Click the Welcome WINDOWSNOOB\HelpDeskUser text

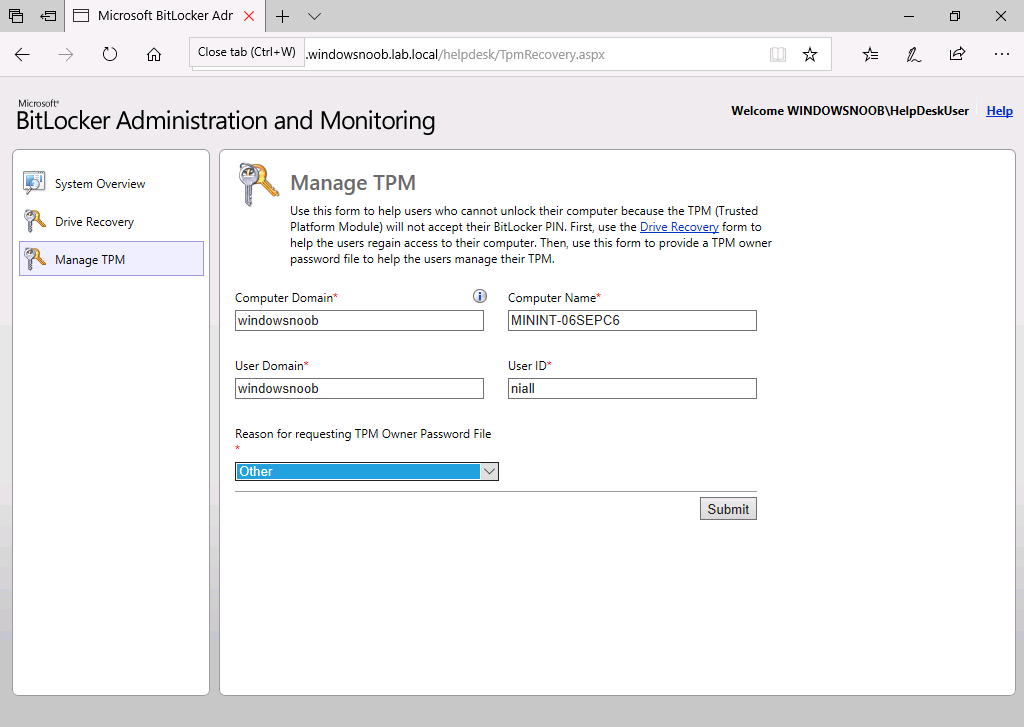point(850,111)
